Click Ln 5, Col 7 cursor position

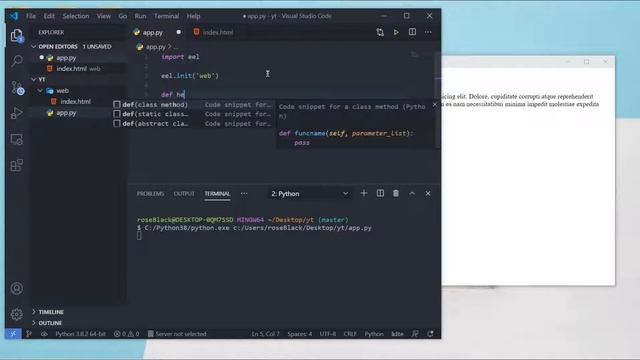click(265, 334)
